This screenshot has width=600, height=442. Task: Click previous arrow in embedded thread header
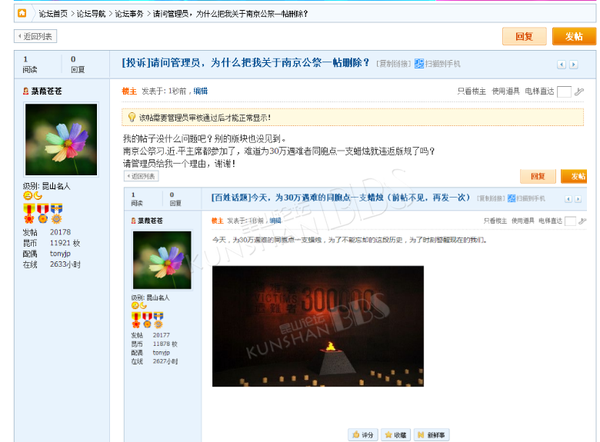pos(568,199)
